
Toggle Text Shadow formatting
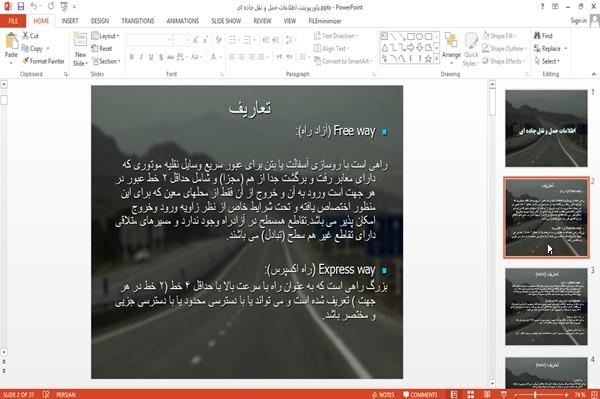pyautogui.click(x=161, y=57)
